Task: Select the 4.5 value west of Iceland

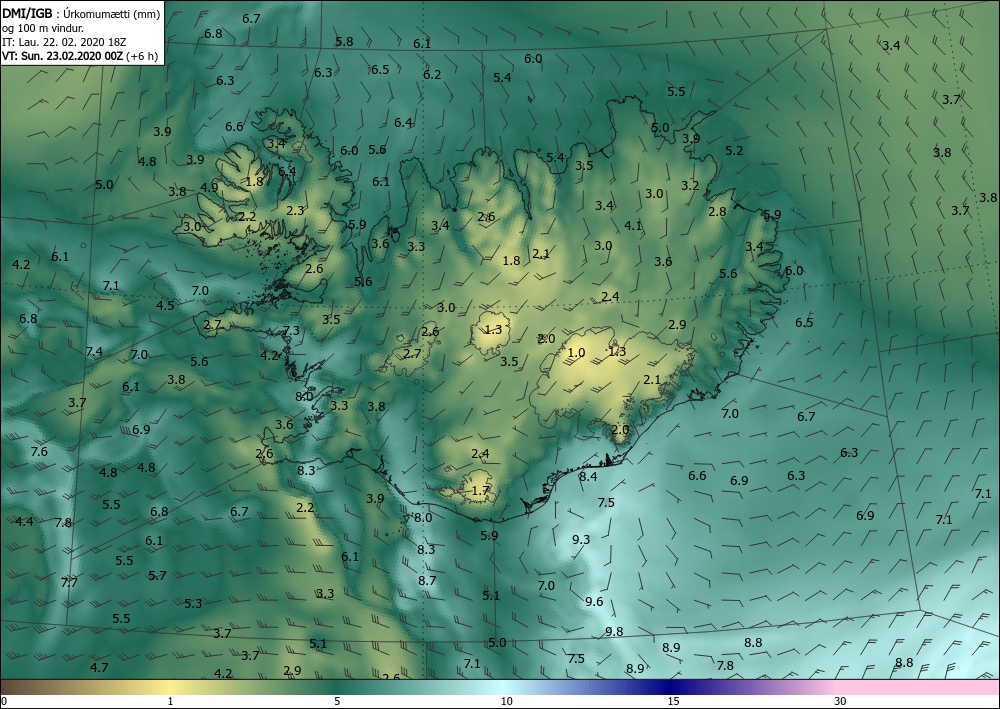Action: (x=165, y=305)
